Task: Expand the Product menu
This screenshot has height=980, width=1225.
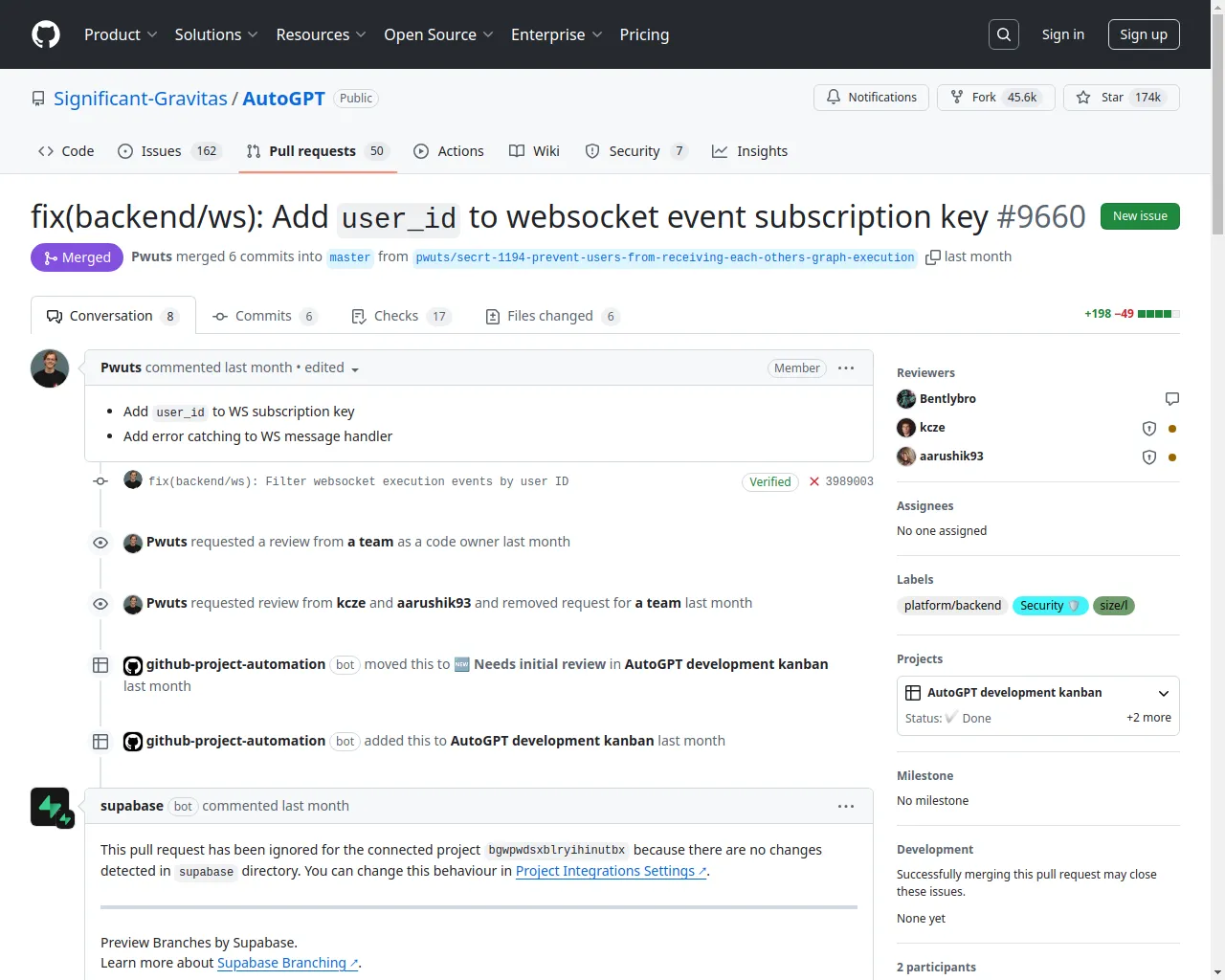Action: (x=121, y=34)
